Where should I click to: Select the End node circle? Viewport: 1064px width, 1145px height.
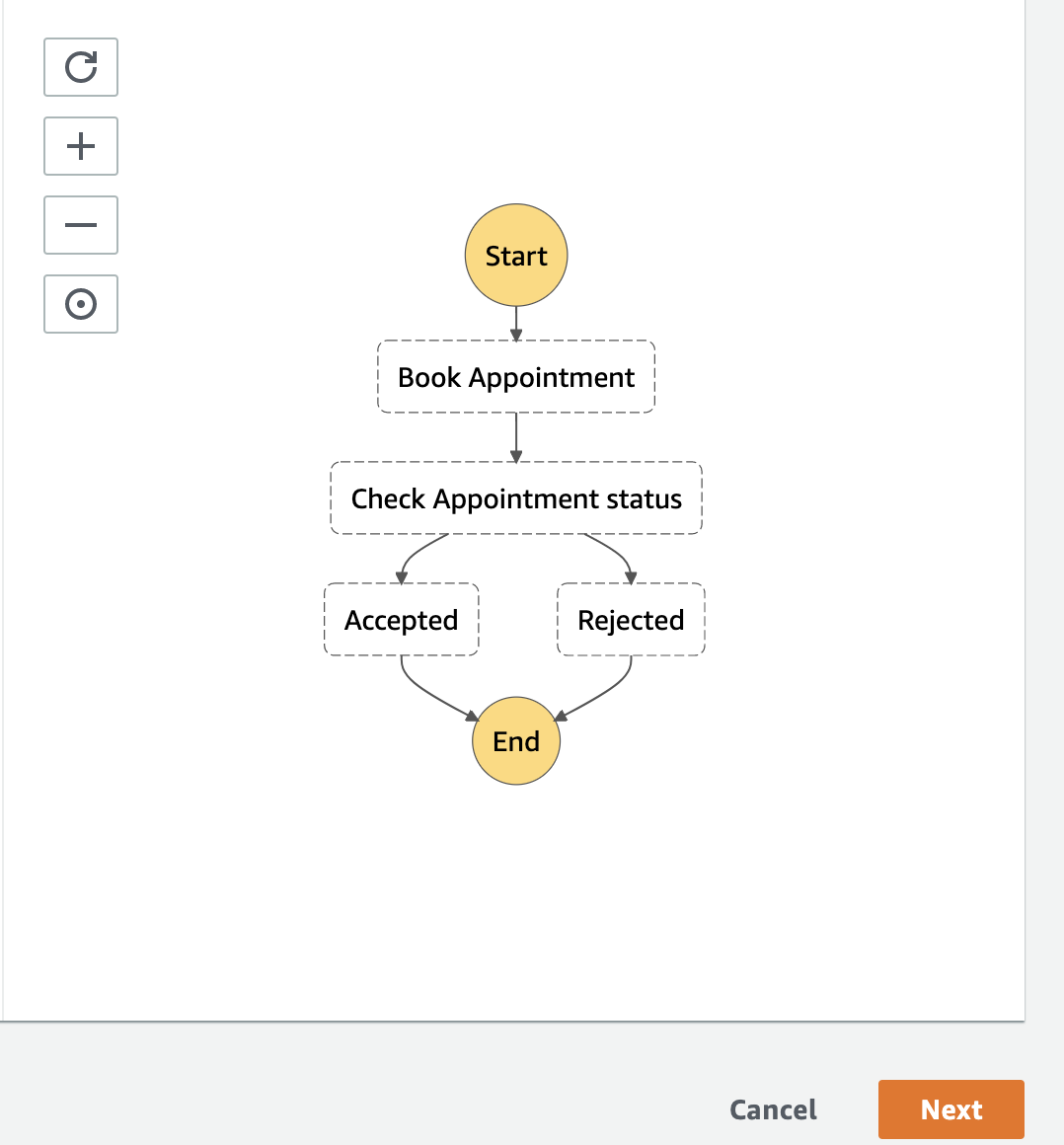tap(516, 741)
